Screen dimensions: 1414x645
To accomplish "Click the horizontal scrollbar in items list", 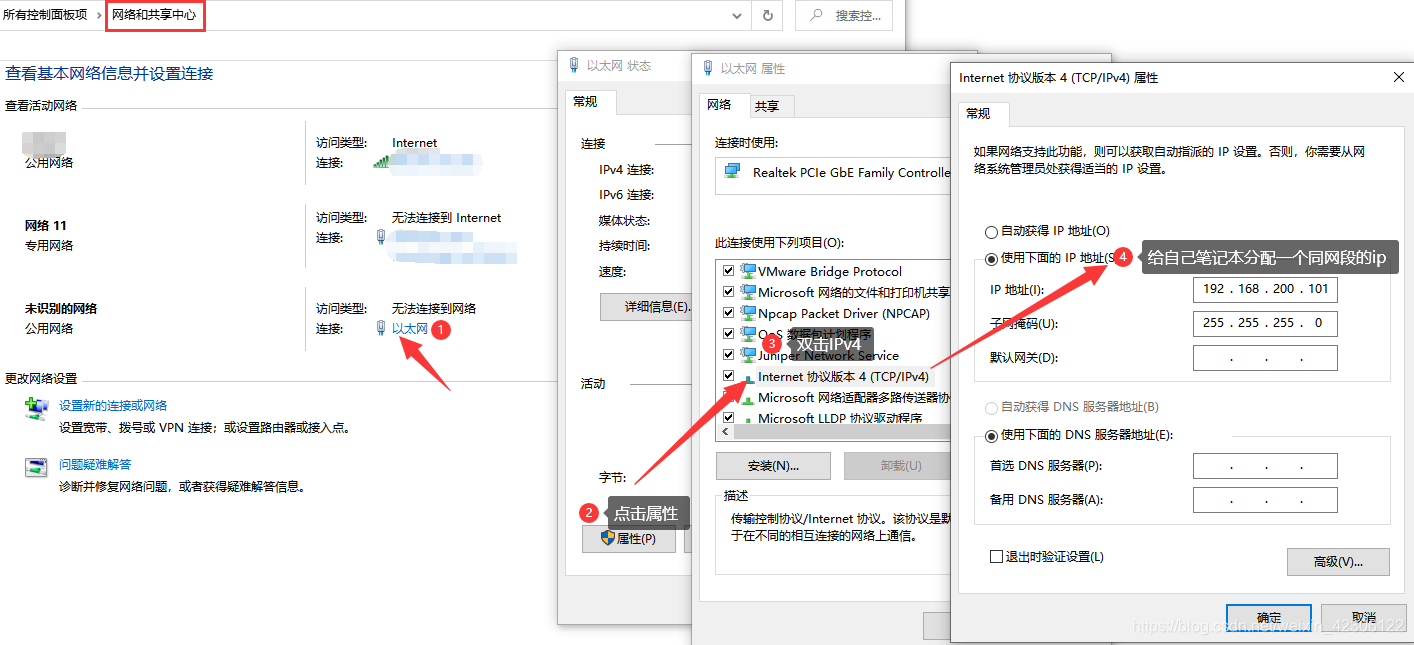I will pos(841,432).
